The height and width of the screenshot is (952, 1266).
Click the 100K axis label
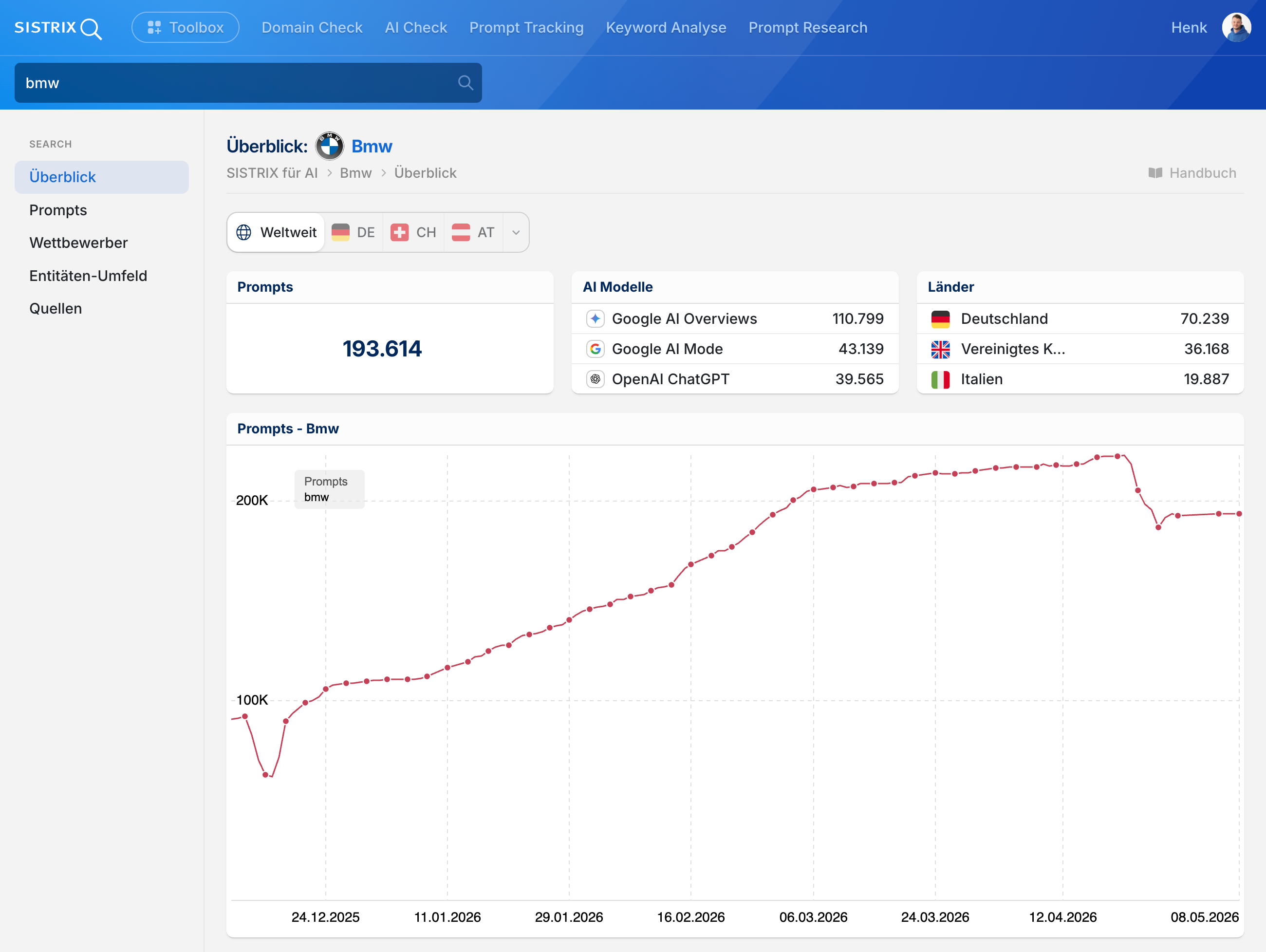click(252, 700)
